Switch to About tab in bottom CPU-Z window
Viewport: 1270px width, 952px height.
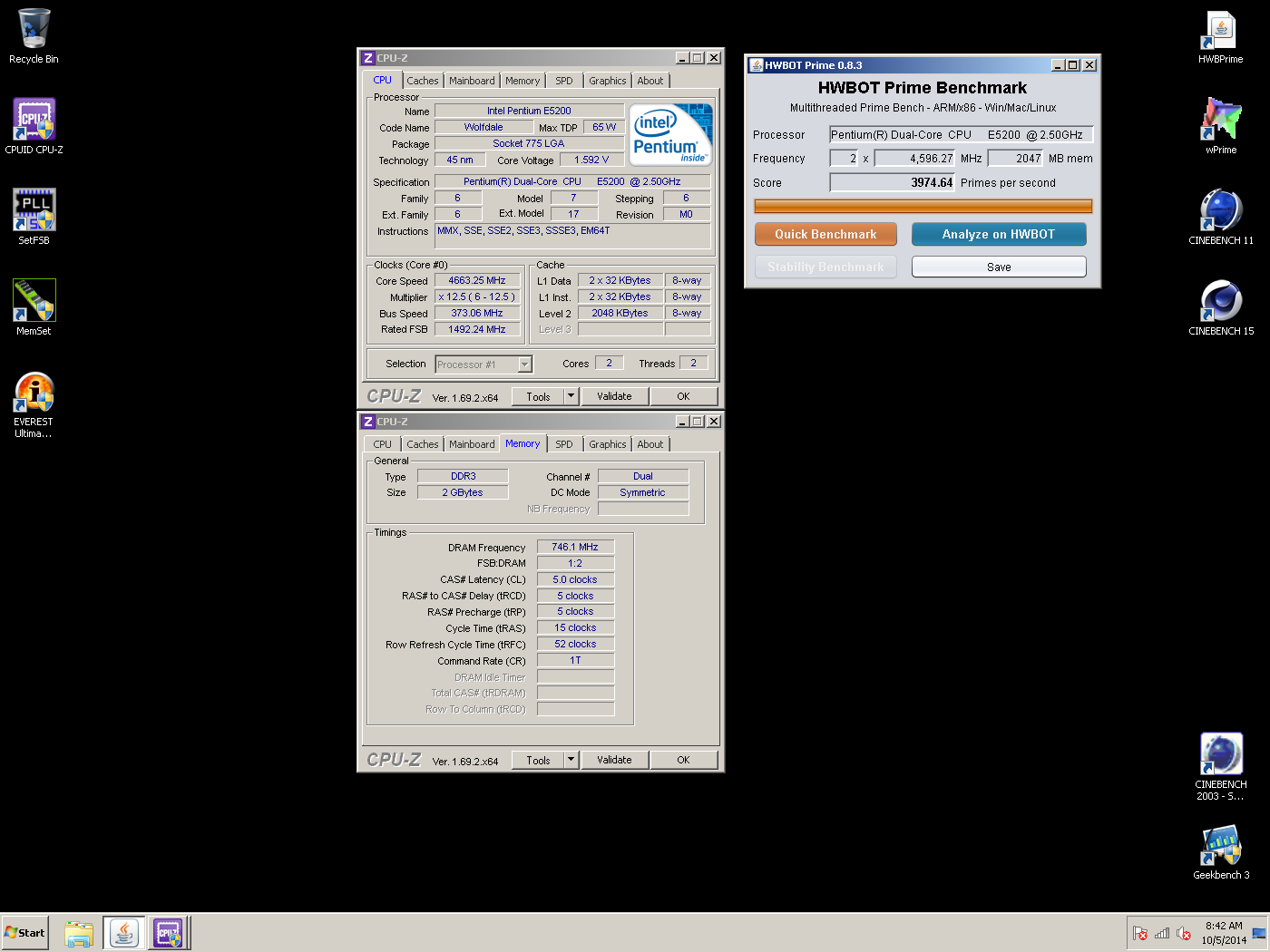click(x=650, y=444)
